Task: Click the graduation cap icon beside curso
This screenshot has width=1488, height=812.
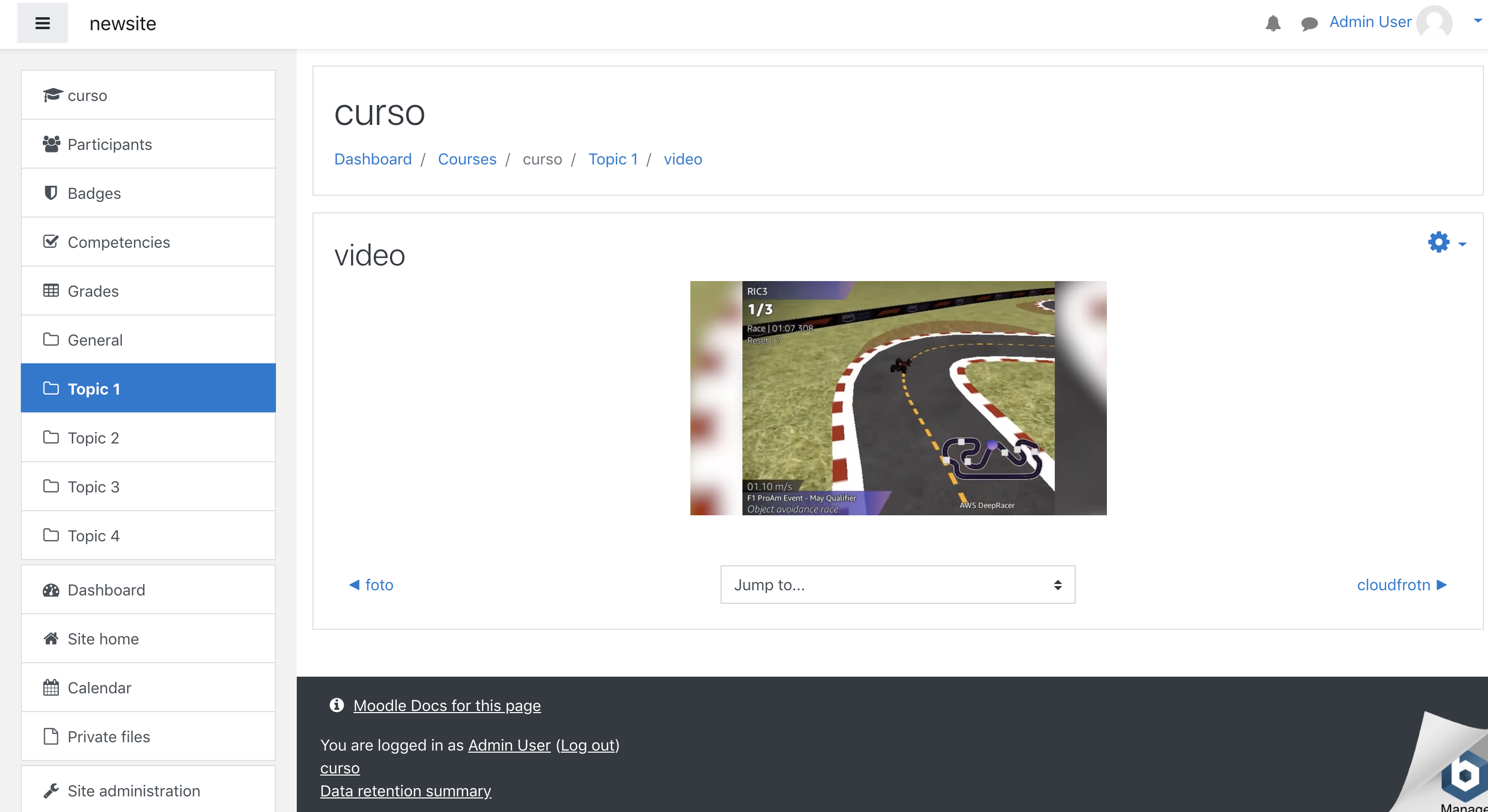Action: click(52, 95)
